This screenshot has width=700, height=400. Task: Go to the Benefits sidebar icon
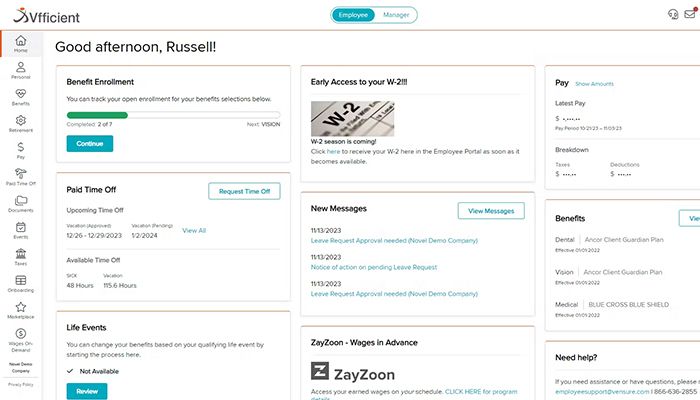click(20, 96)
